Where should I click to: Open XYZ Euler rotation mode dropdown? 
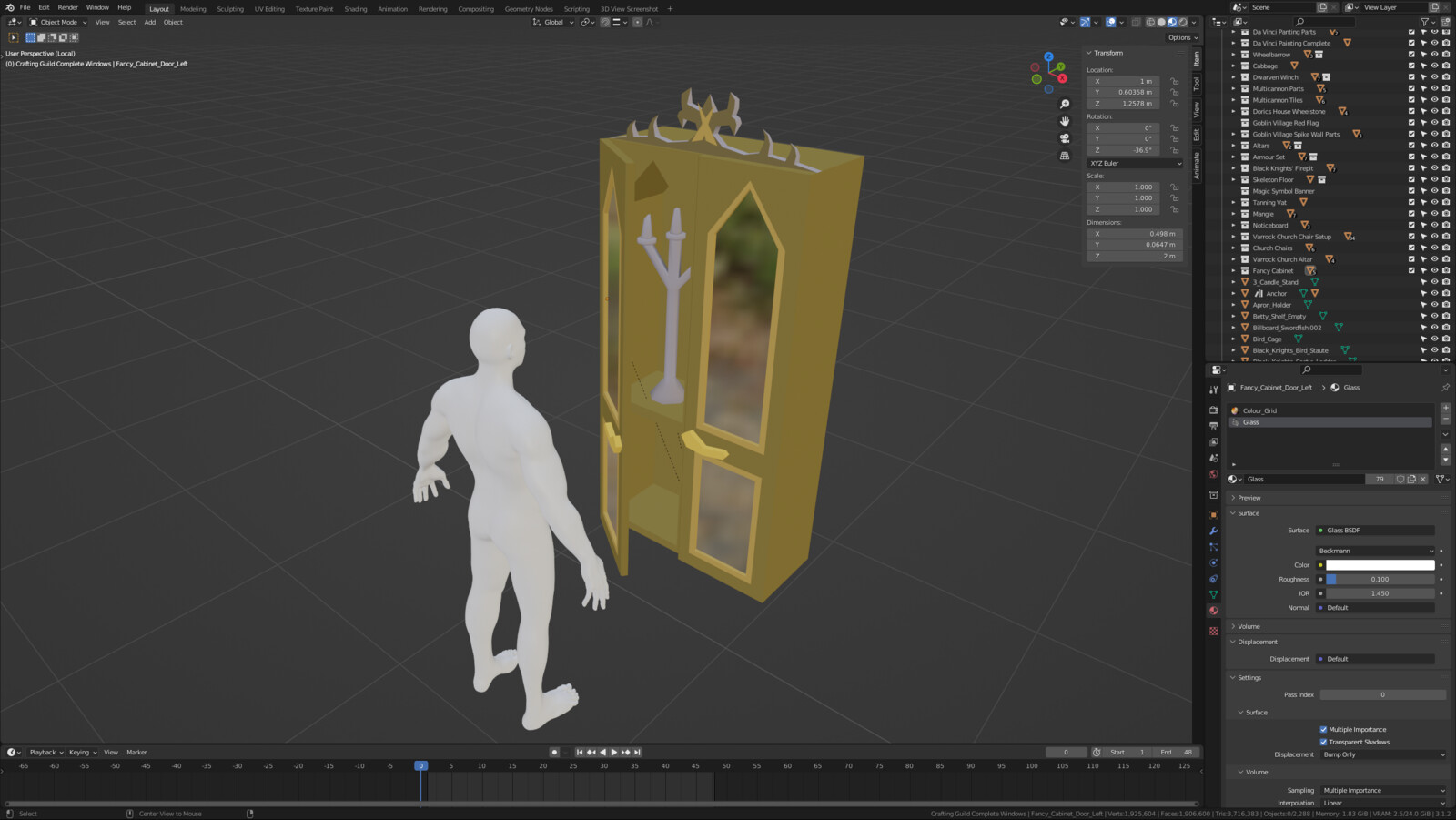click(1135, 163)
